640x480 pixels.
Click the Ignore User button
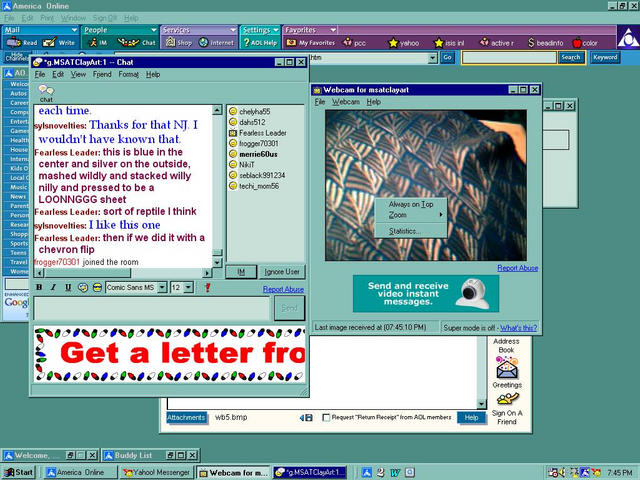282,272
